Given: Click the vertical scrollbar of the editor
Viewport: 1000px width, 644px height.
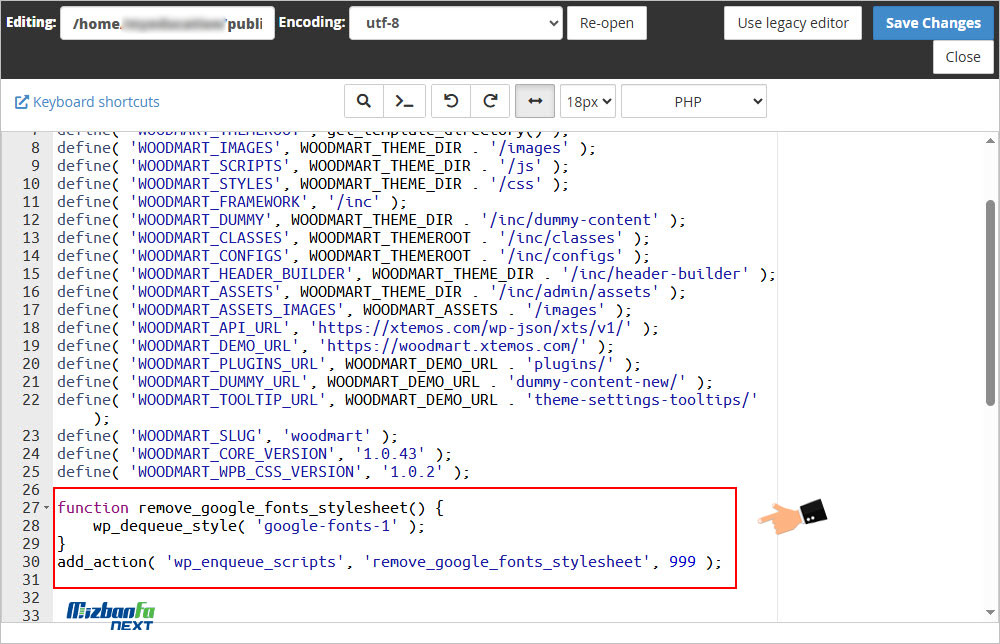Looking at the screenshot, I should (990, 300).
